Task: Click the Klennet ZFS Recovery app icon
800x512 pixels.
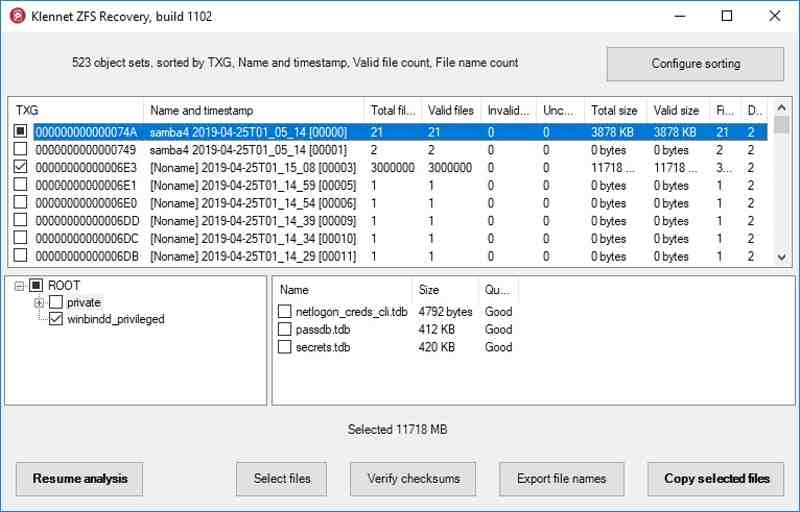Action: point(17,16)
